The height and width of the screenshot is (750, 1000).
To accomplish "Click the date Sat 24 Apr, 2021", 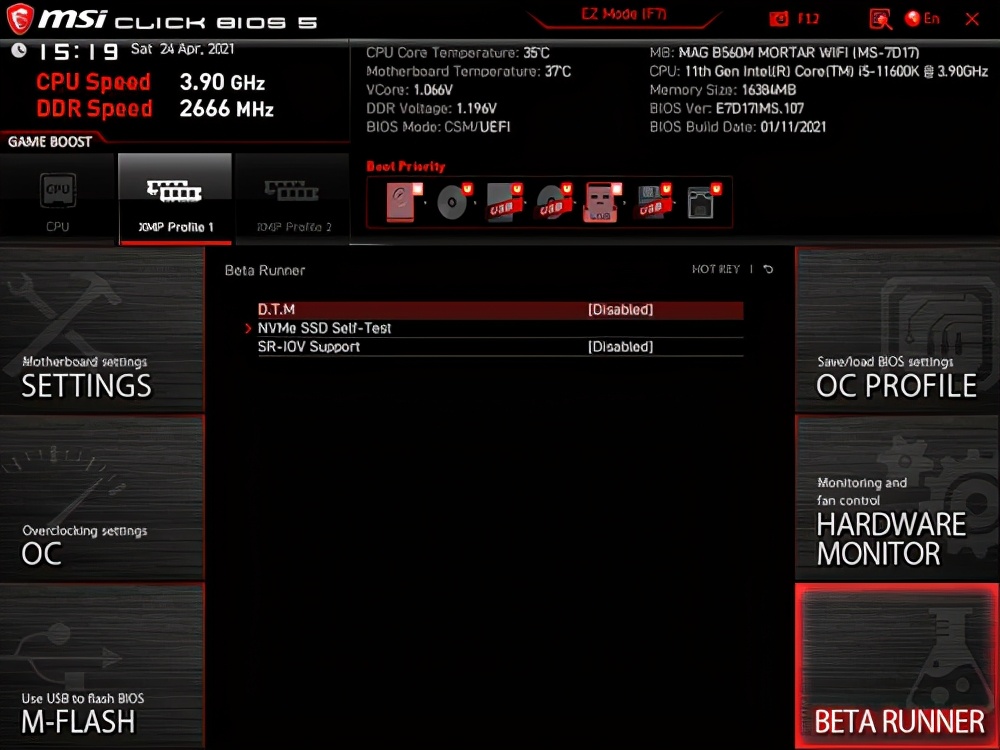I will pos(182,49).
